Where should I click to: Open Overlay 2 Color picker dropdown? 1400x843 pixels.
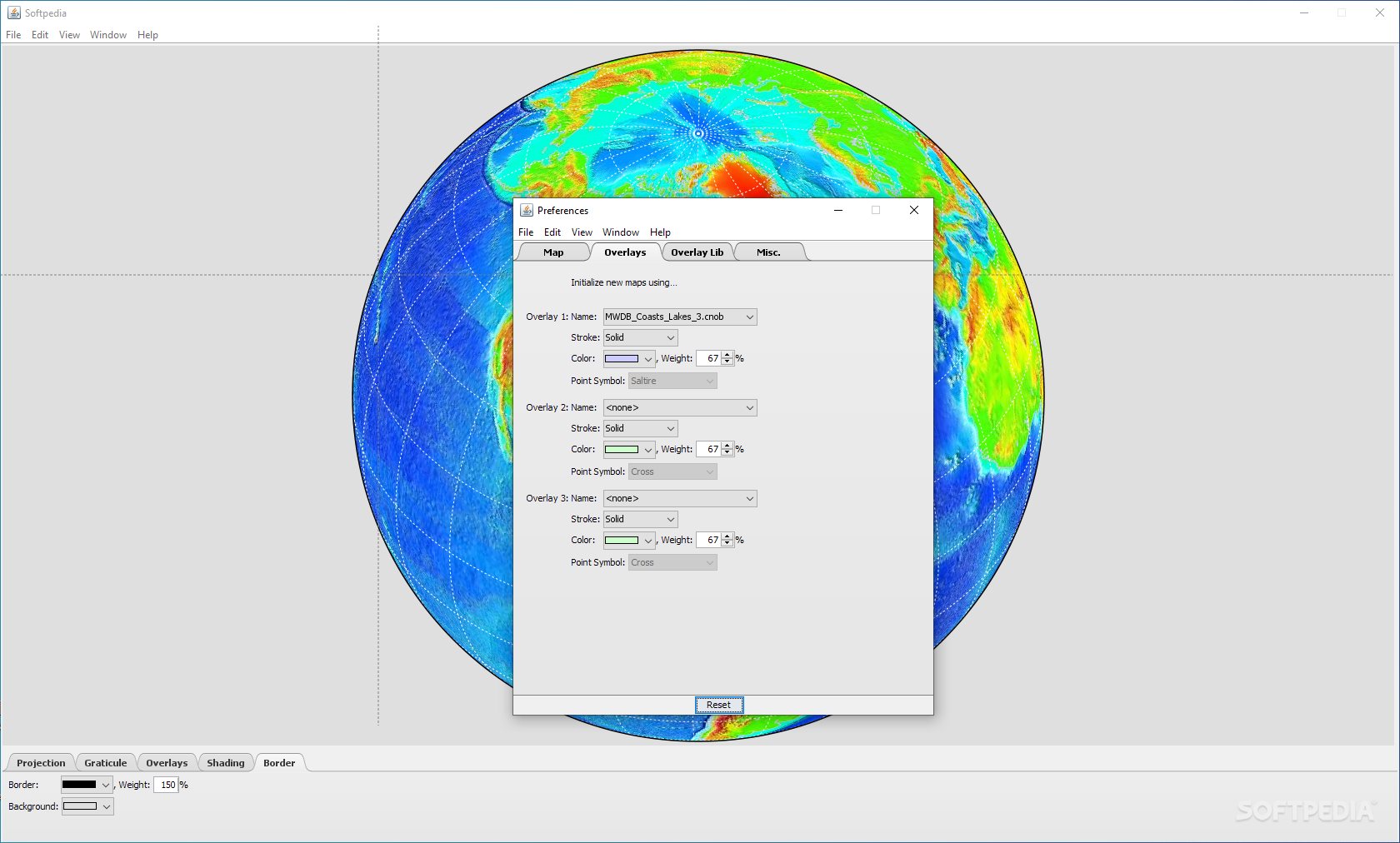pyautogui.click(x=629, y=450)
